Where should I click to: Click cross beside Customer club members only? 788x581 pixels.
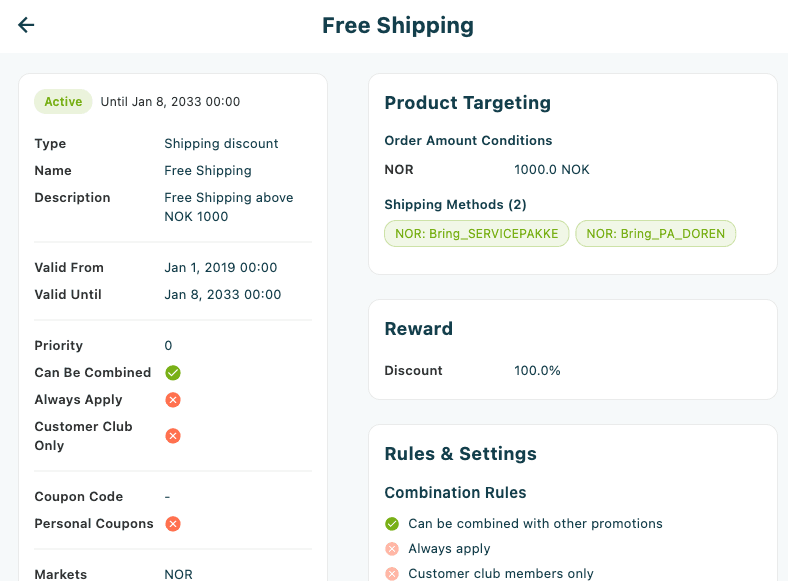(x=392, y=573)
